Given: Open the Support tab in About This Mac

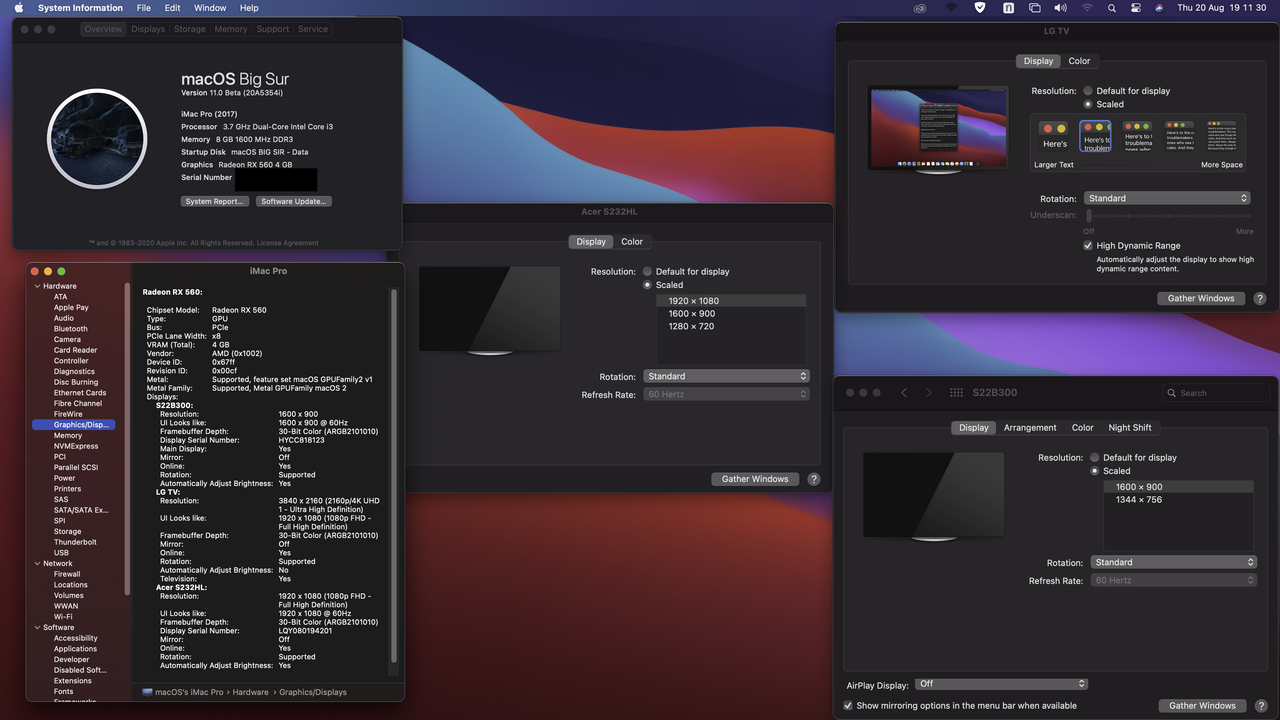Looking at the screenshot, I should click(x=272, y=29).
